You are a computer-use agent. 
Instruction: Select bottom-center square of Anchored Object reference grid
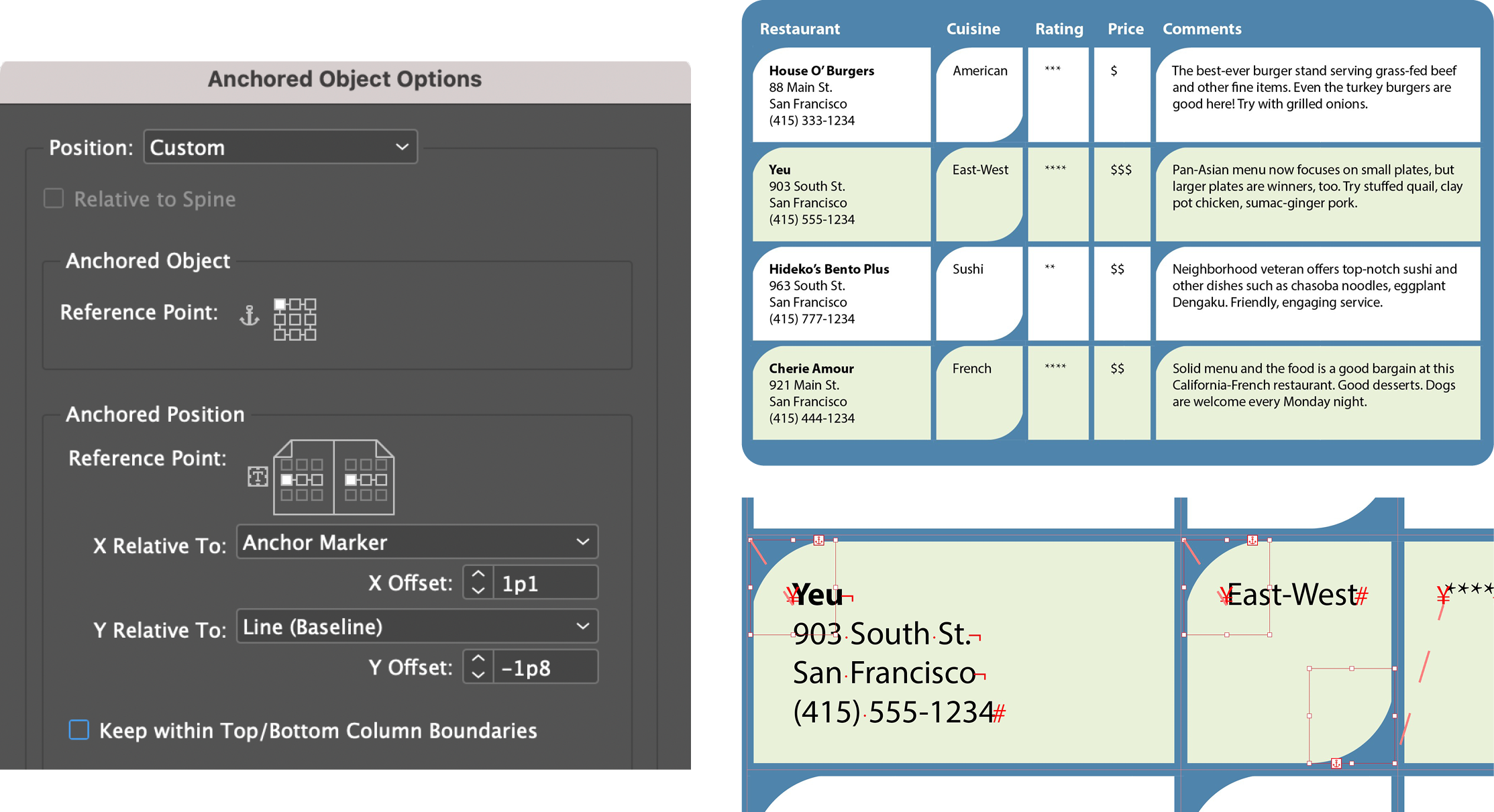[x=295, y=335]
